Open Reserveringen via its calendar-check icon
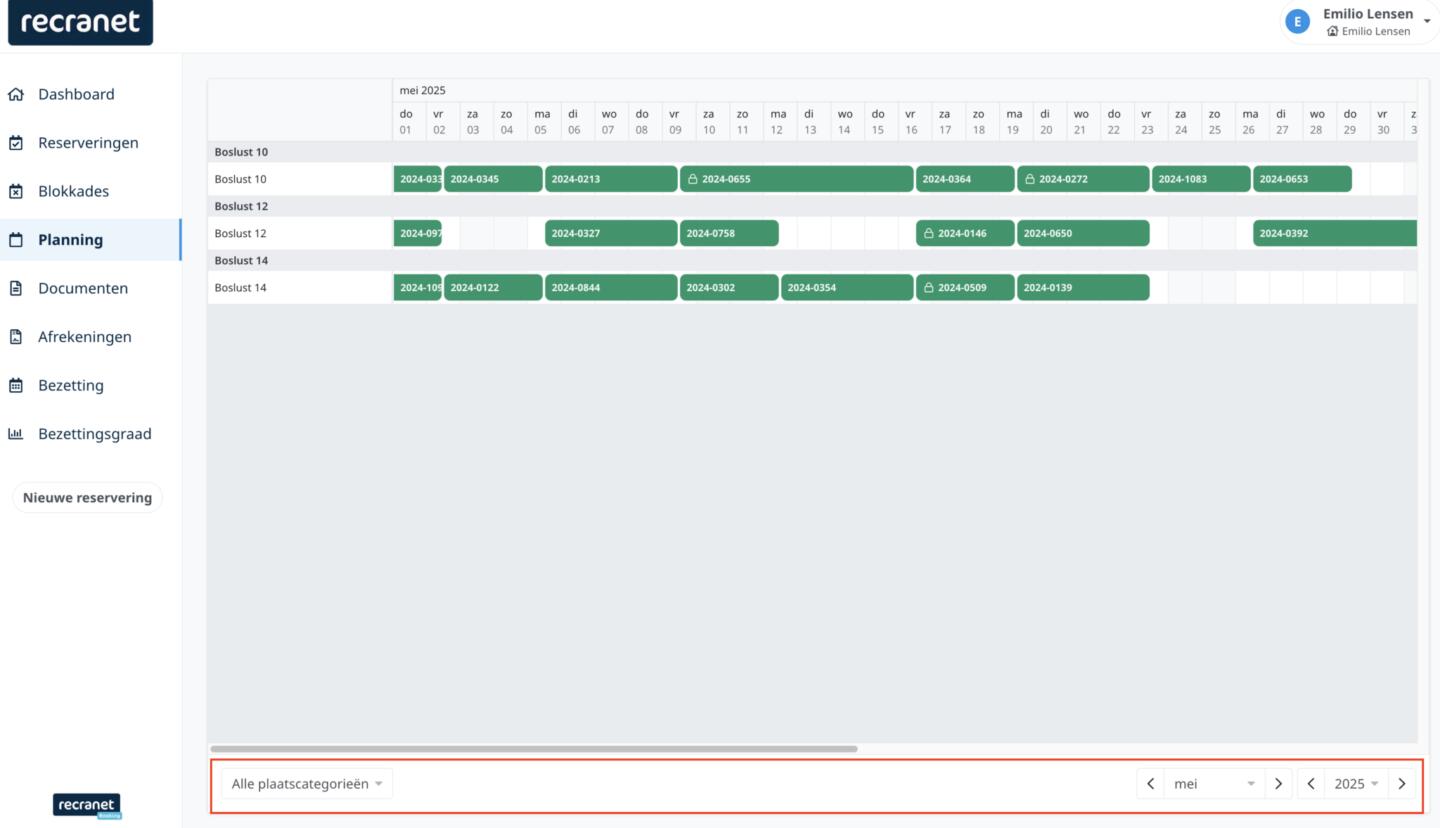This screenshot has height=828, width=1440. coord(16,143)
